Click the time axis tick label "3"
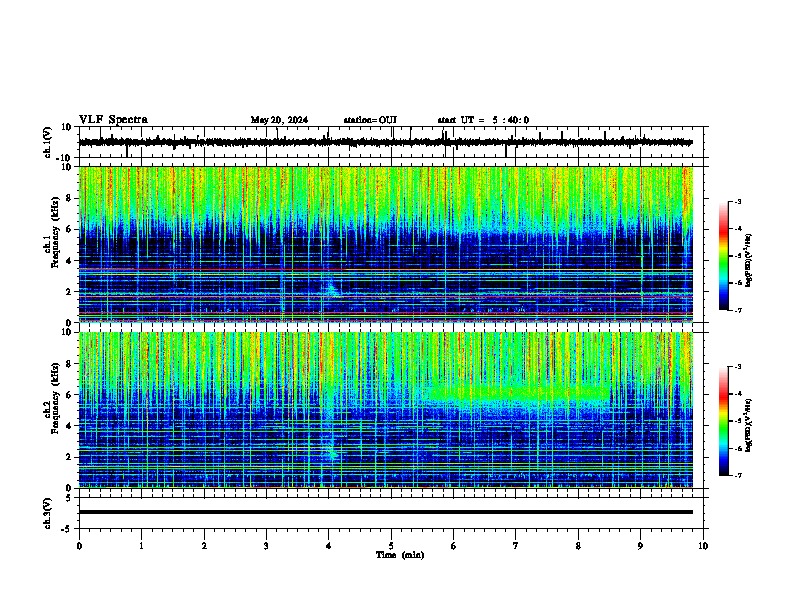792x612 pixels. [266, 546]
